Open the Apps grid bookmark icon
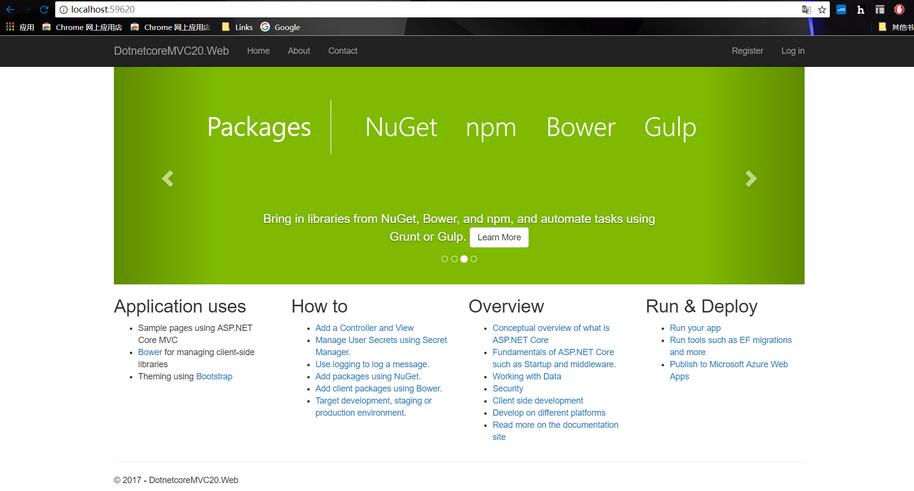This screenshot has width=914, height=491. coord(10,27)
